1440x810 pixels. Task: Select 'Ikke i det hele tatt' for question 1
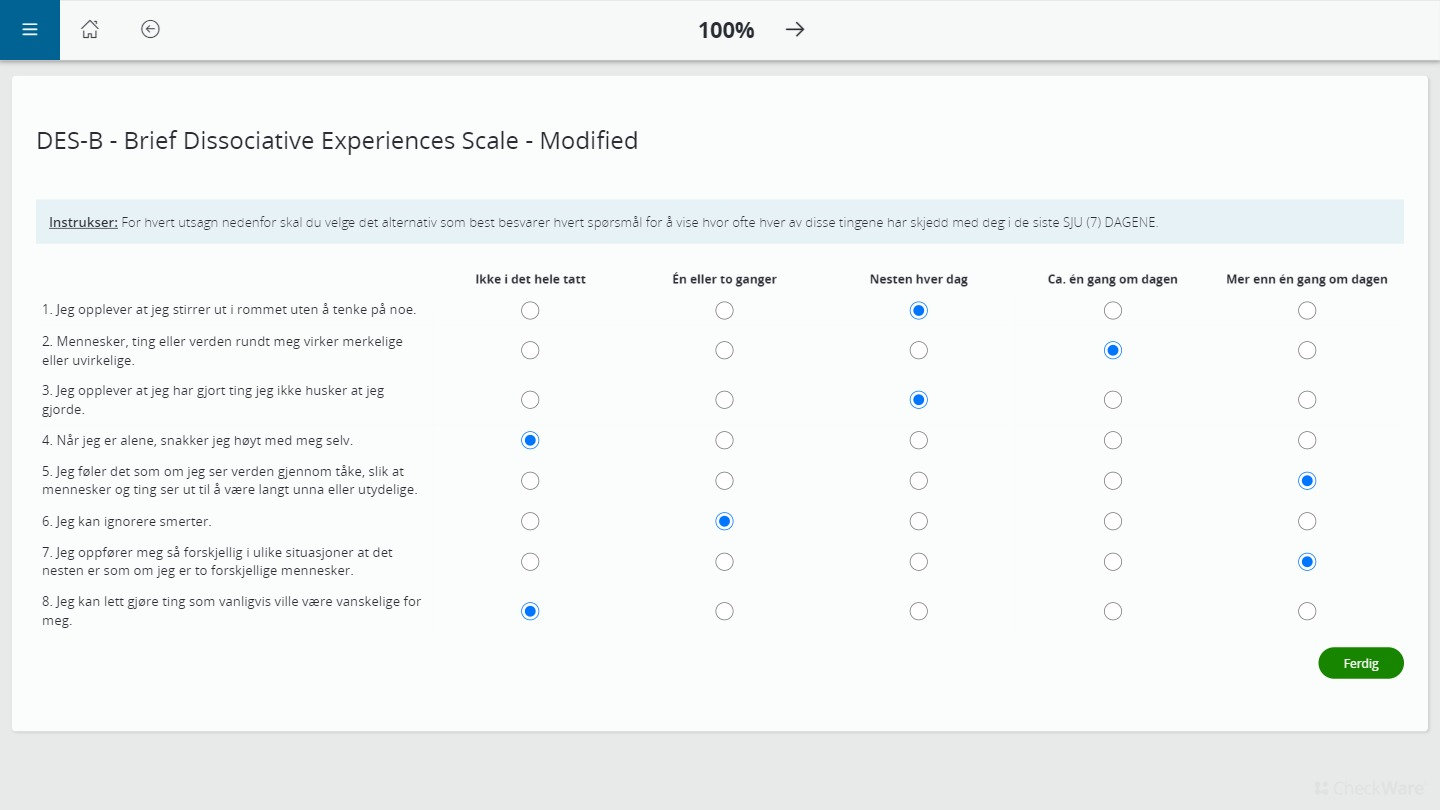pos(530,310)
